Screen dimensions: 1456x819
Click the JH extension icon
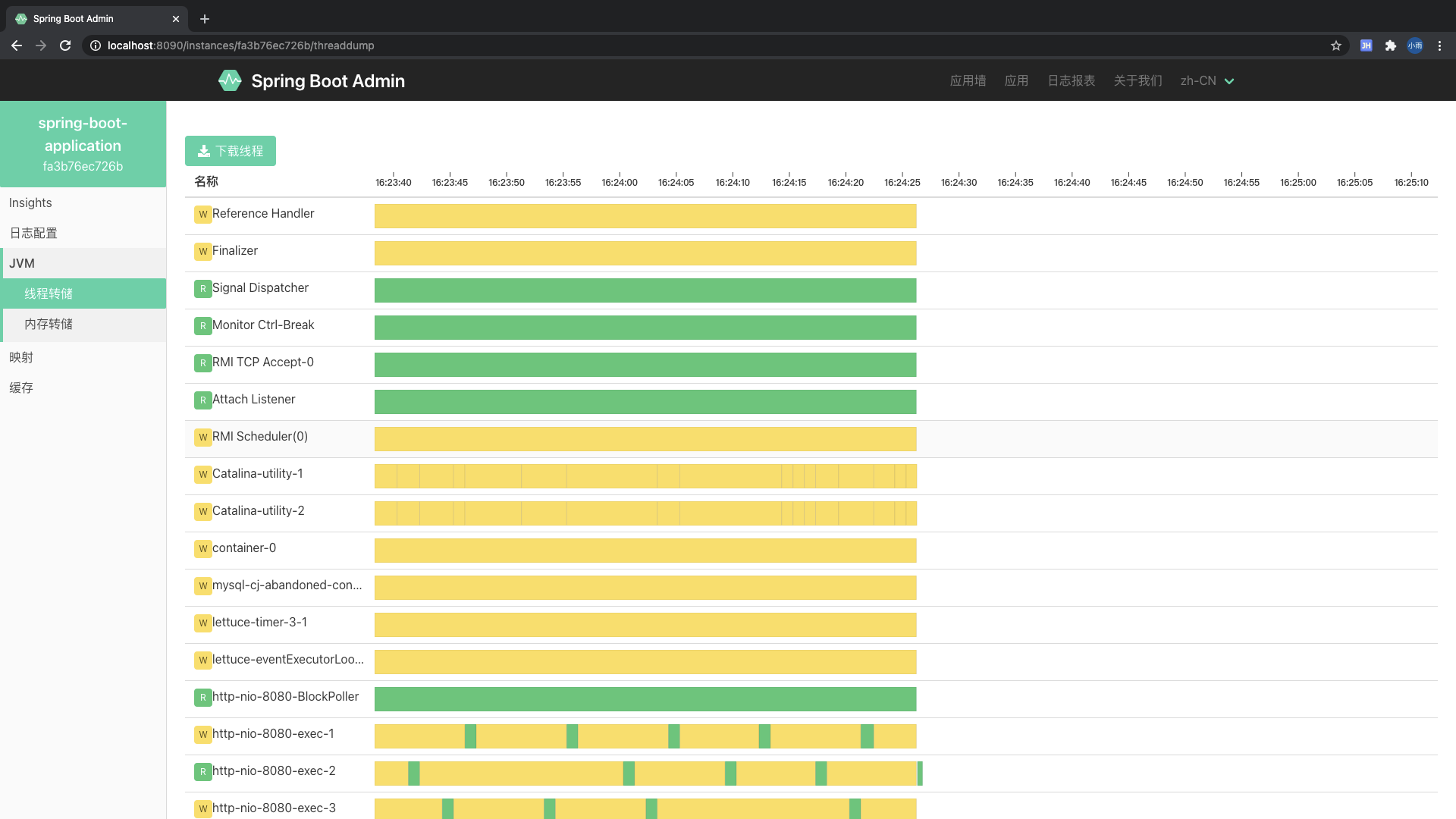coord(1367,45)
